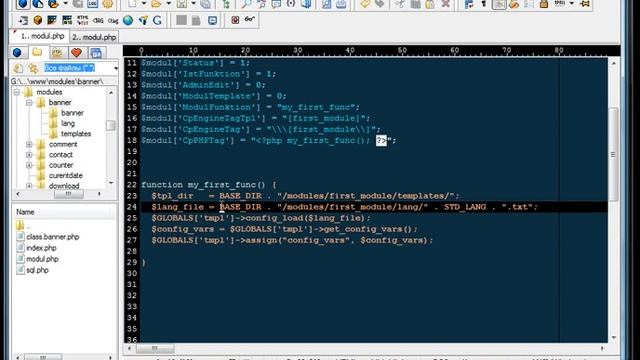Collapse the banner folder node
The image size is (640, 360).
click(29, 102)
